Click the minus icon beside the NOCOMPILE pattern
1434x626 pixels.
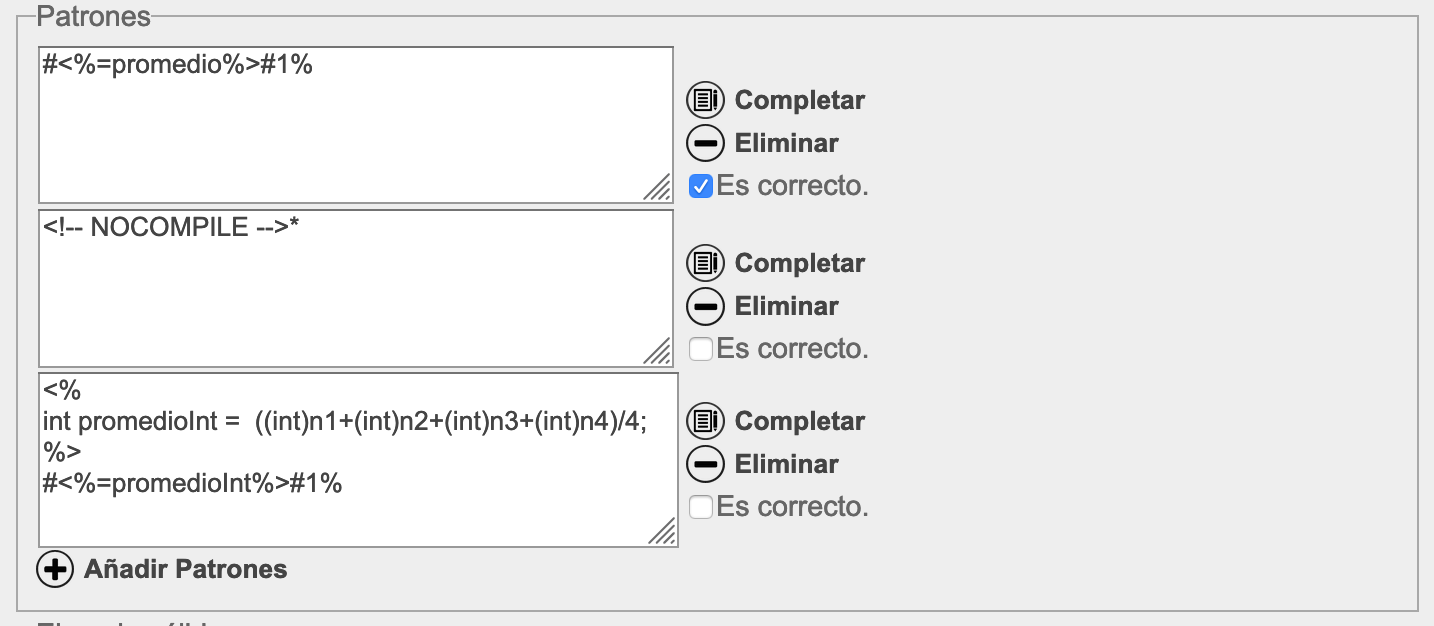pyautogui.click(x=705, y=306)
